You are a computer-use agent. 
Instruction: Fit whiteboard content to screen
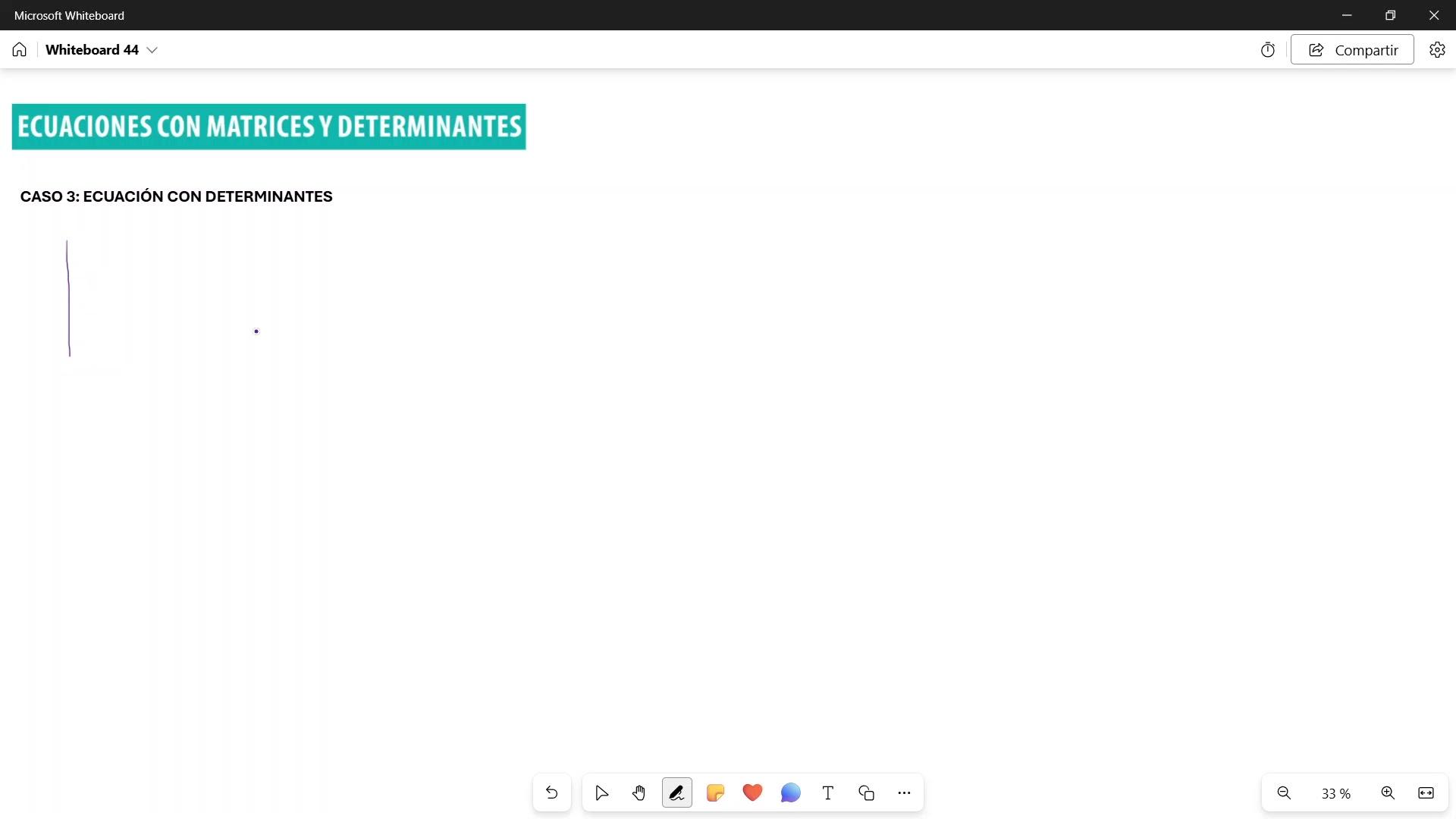click(1426, 793)
